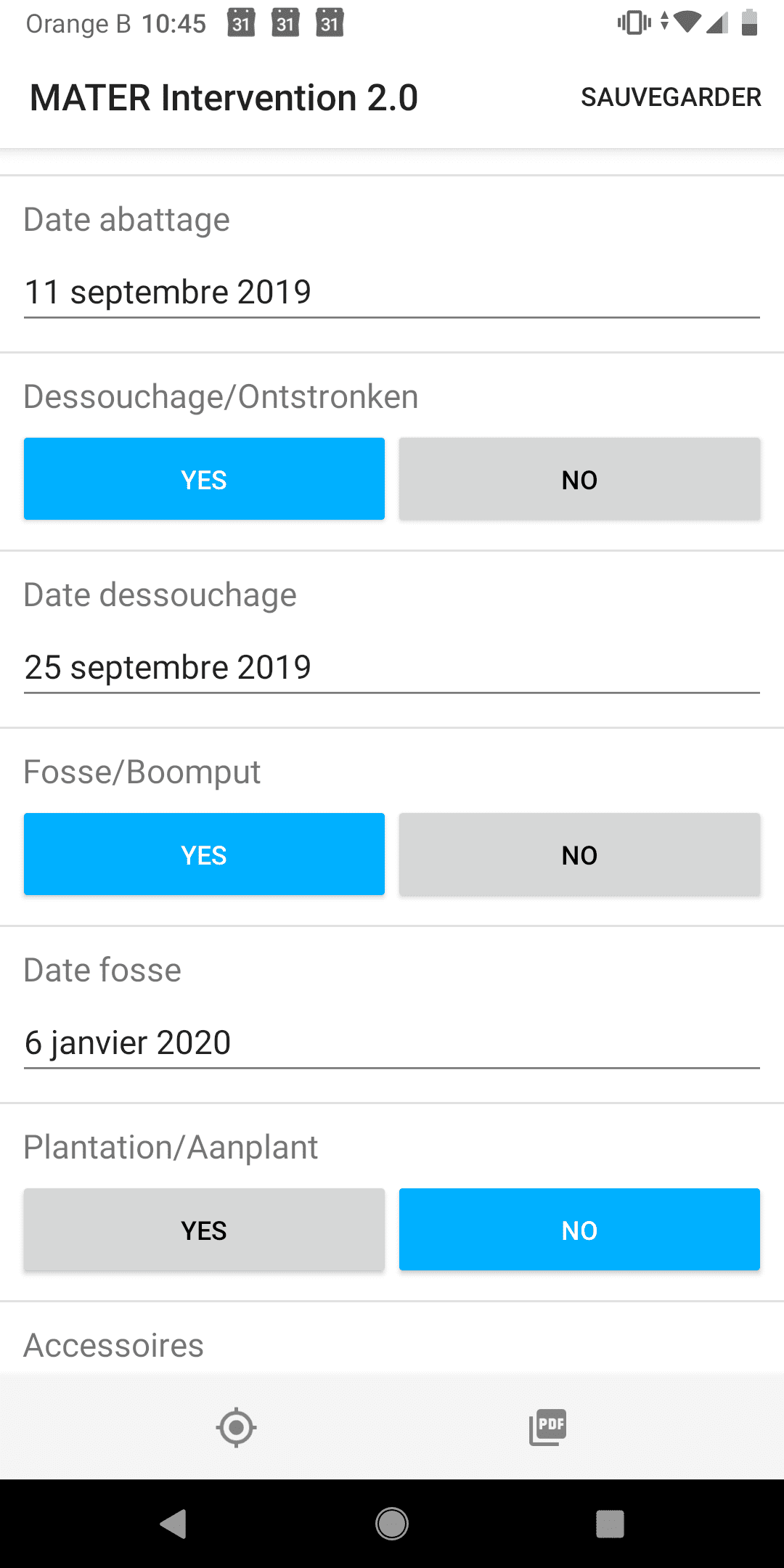
Task: Open recent apps square icon
Action: [x=610, y=1524]
